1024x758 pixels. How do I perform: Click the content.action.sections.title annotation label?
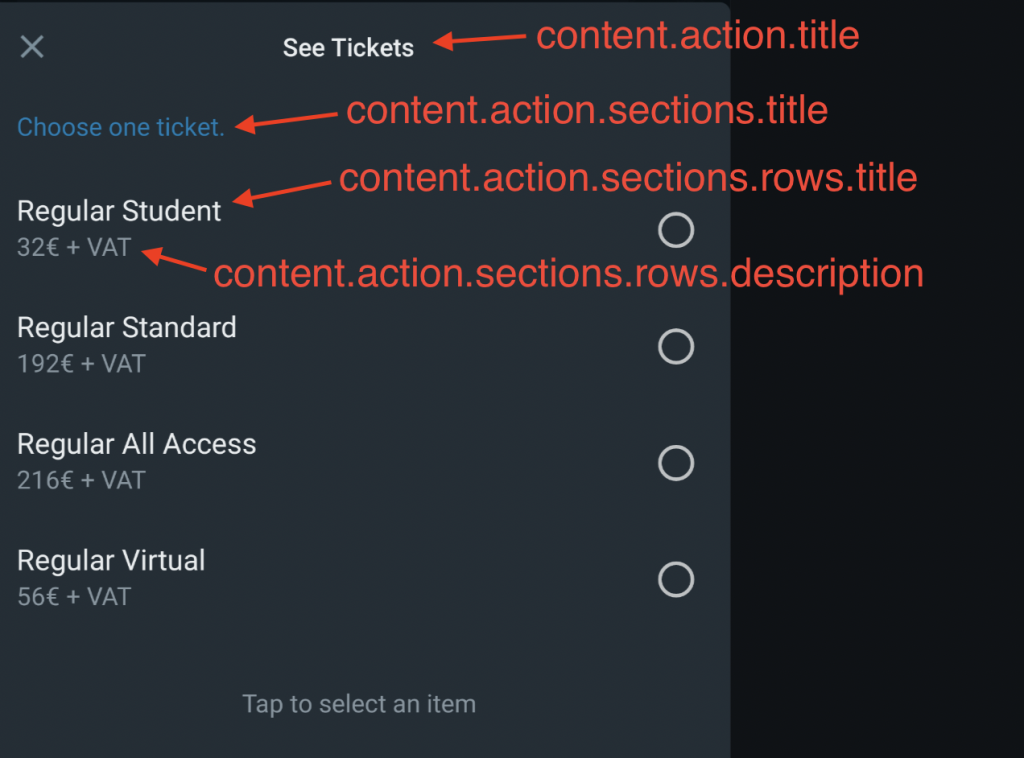[587, 110]
